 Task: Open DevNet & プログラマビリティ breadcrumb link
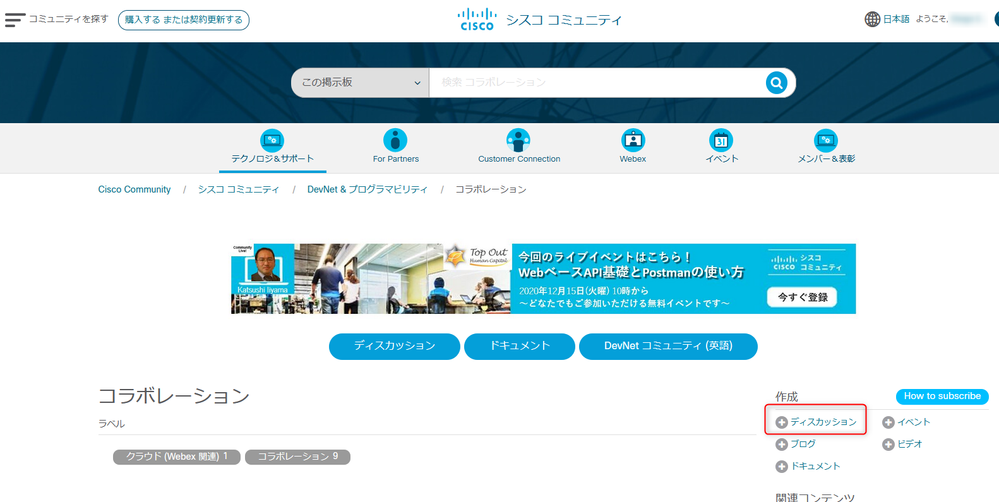tap(367, 189)
